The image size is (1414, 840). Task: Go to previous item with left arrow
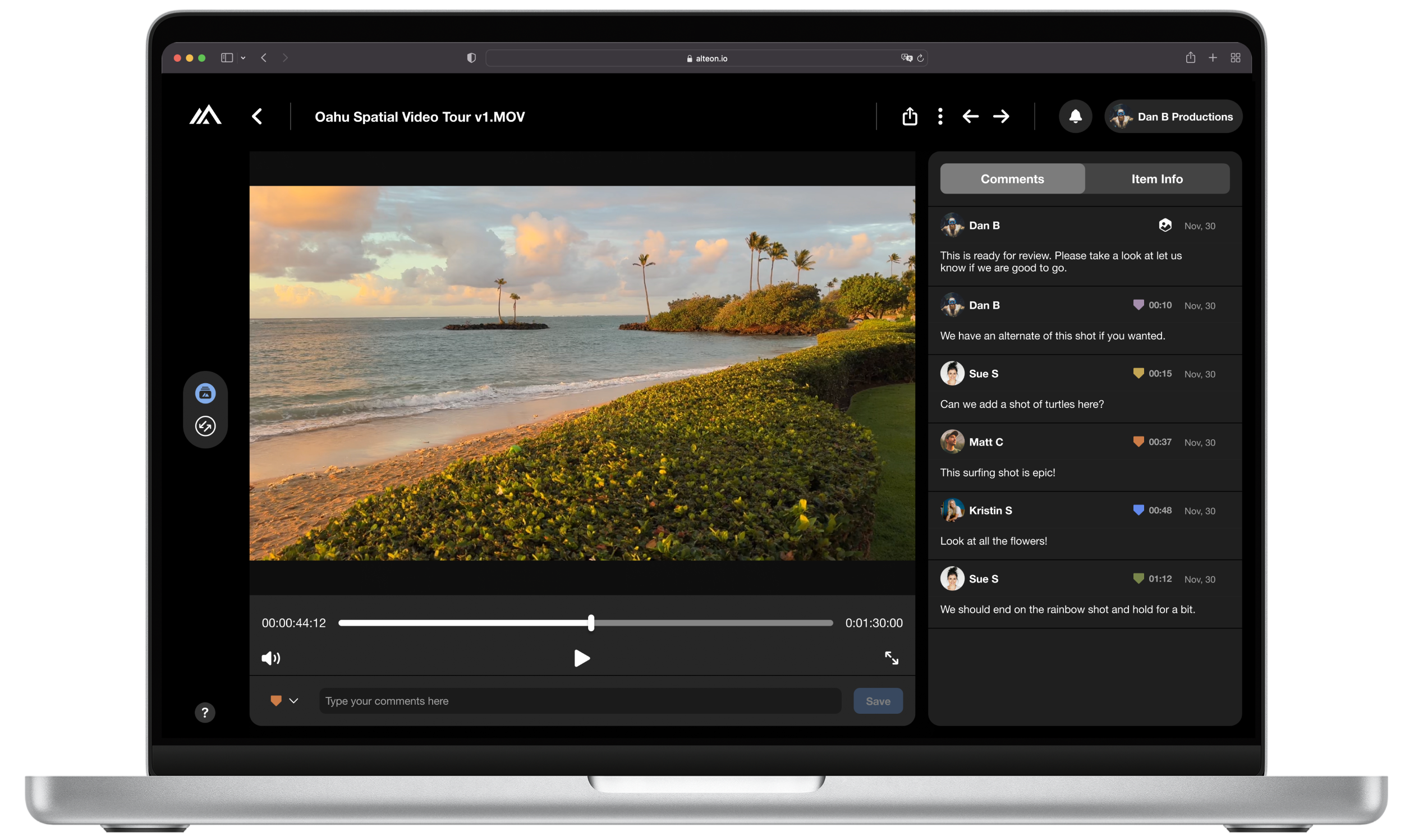[x=970, y=117]
